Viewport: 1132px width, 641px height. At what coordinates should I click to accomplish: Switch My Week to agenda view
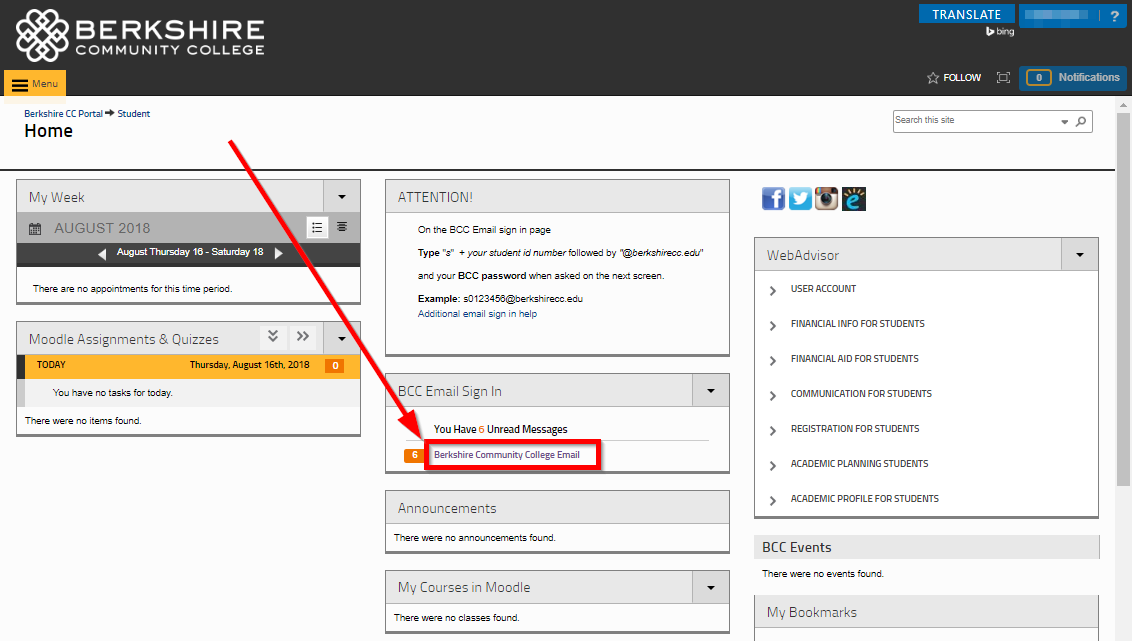pyautogui.click(x=342, y=227)
